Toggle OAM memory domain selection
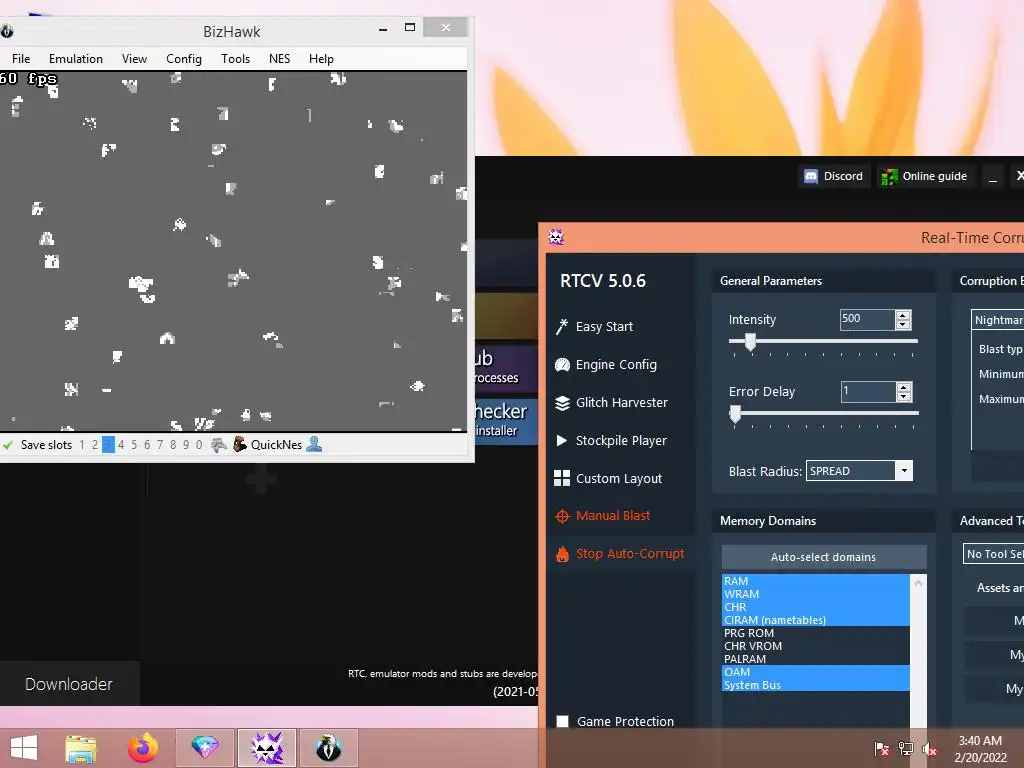Image resolution: width=1024 pixels, height=768 pixels. (816, 672)
